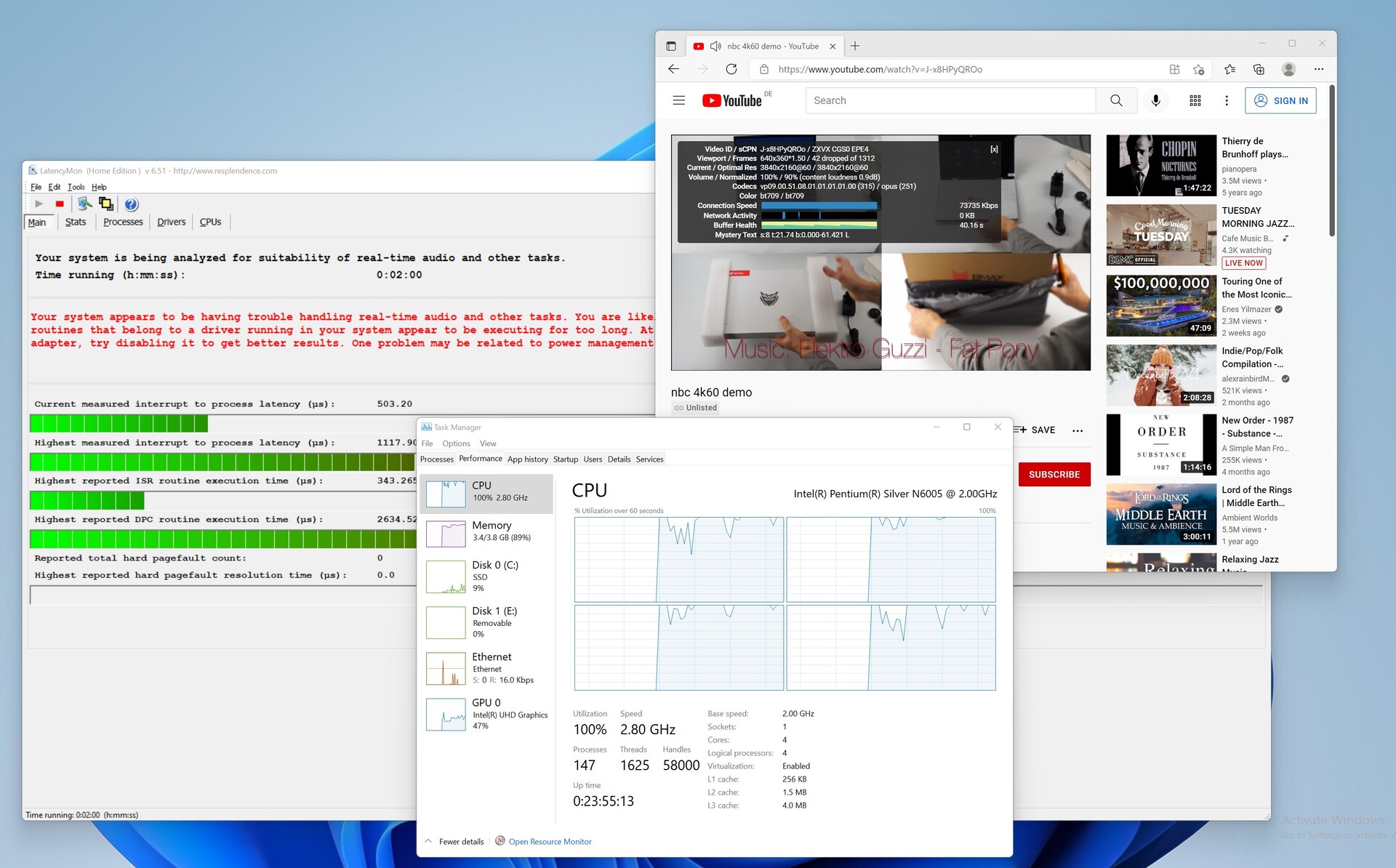Mute the tab via its speaker icon

(x=715, y=46)
